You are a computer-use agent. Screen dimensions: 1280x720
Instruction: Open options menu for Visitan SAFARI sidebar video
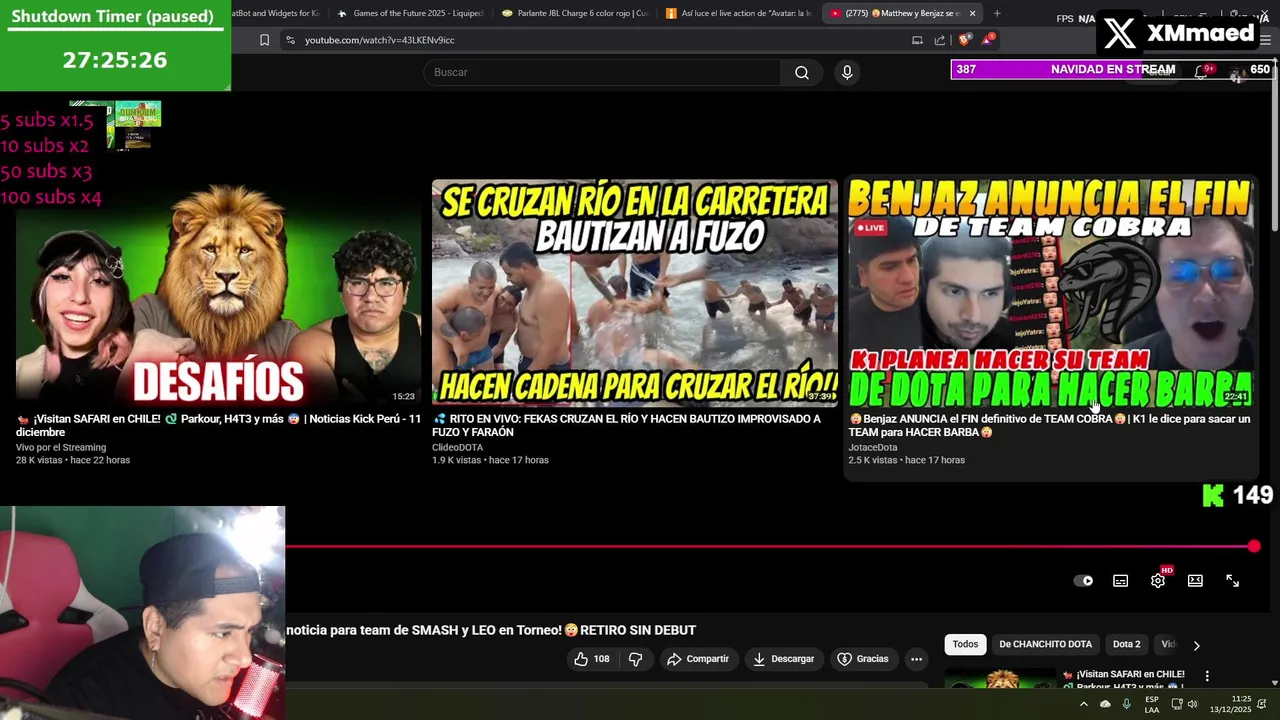click(x=1207, y=676)
